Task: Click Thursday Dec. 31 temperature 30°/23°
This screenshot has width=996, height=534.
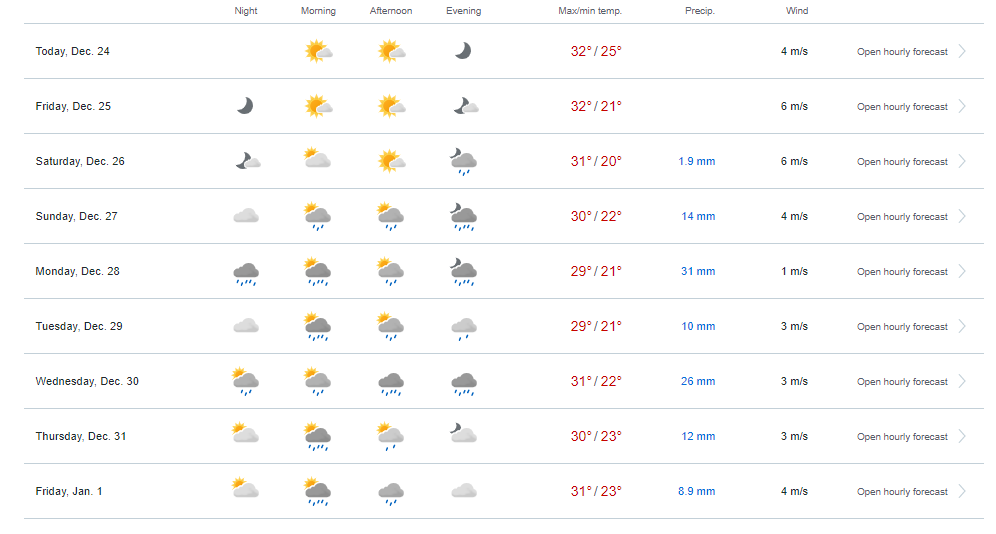Action: tap(596, 436)
